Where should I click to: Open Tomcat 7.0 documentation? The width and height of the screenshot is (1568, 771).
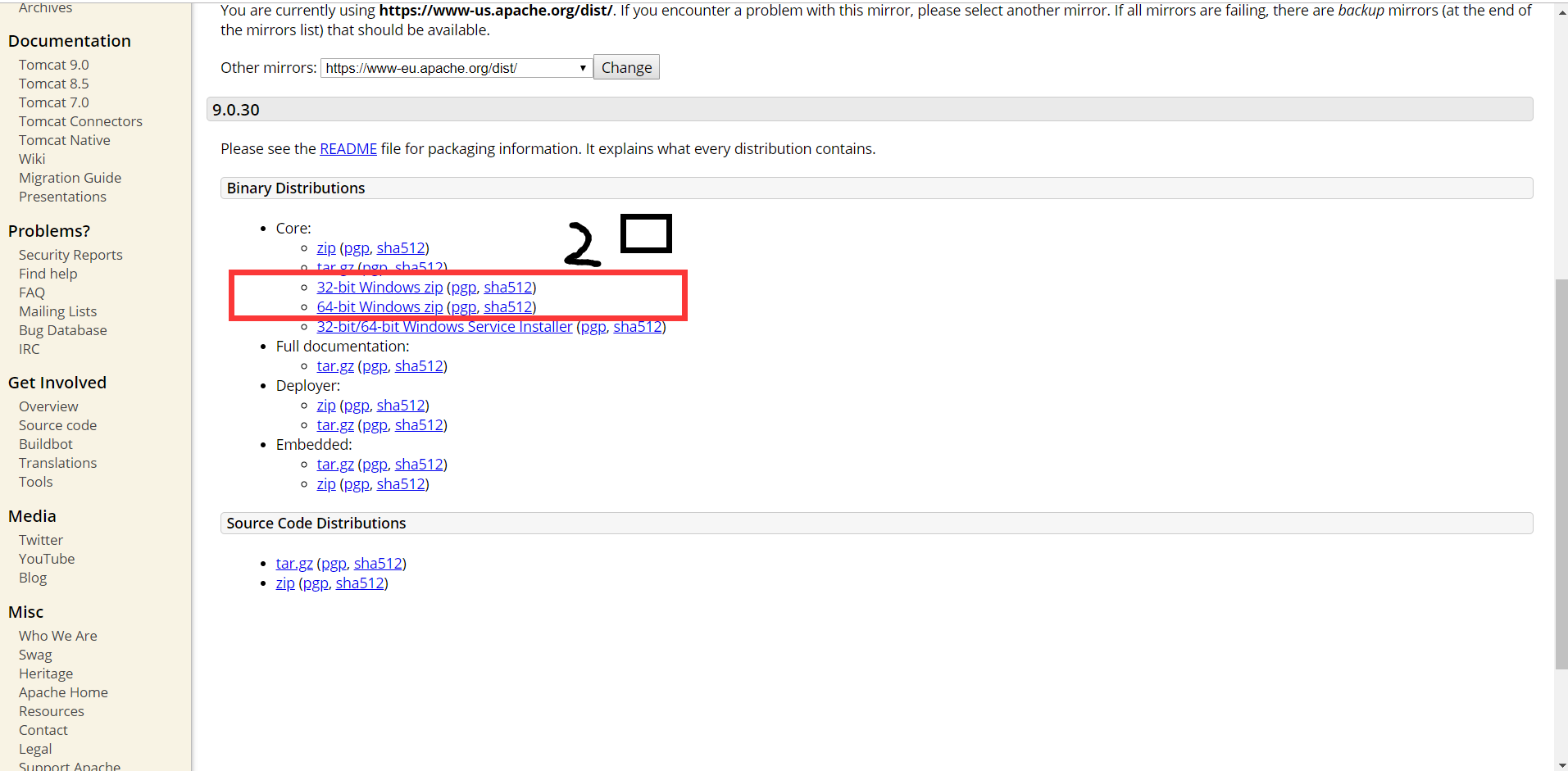54,102
